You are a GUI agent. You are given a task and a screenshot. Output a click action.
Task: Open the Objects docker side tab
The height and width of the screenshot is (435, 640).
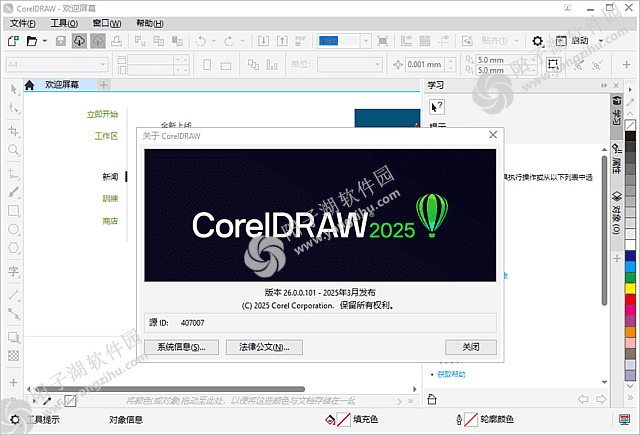point(616,212)
